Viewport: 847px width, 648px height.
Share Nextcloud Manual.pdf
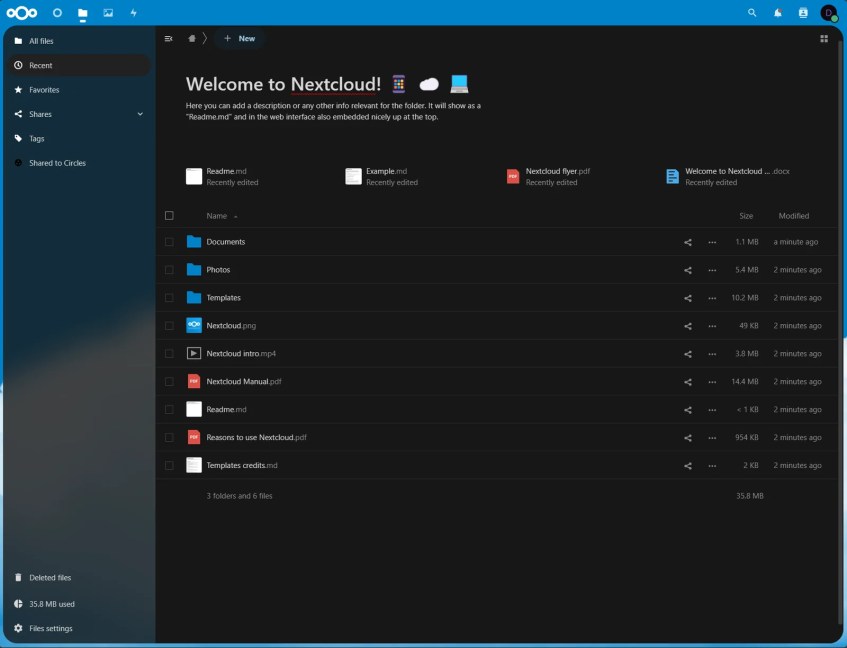point(688,382)
